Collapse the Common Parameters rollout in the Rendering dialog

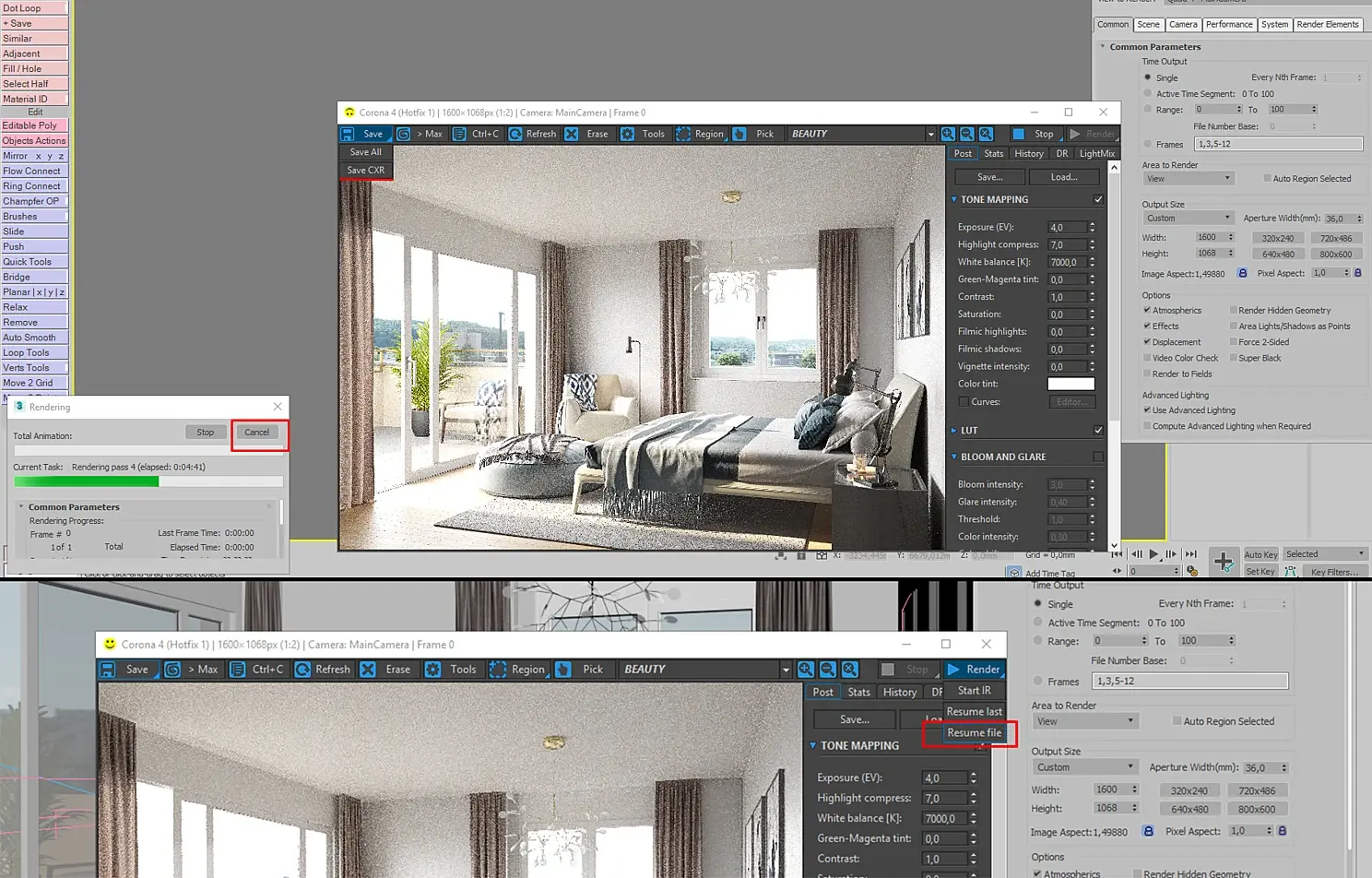21,506
